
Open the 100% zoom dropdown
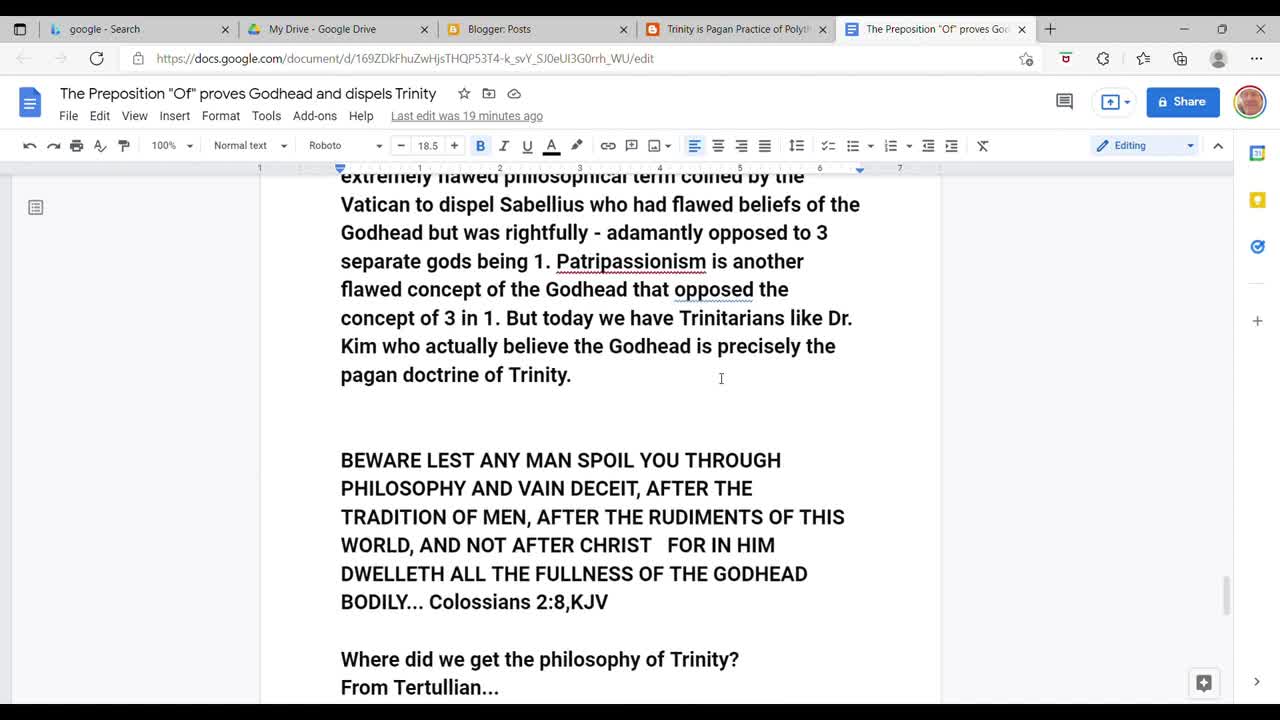pos(172,146)
